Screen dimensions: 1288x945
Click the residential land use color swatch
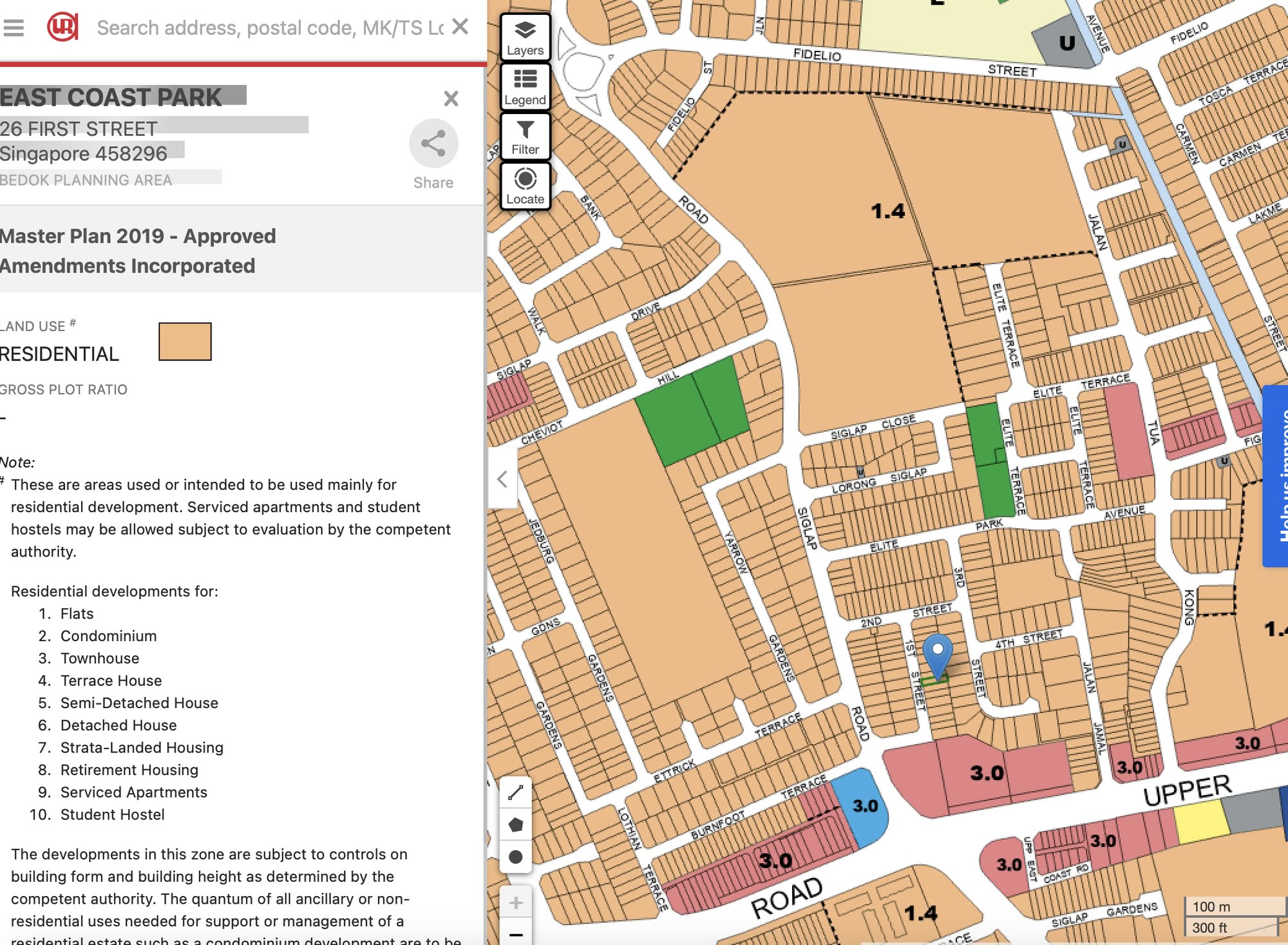point(185,341)
